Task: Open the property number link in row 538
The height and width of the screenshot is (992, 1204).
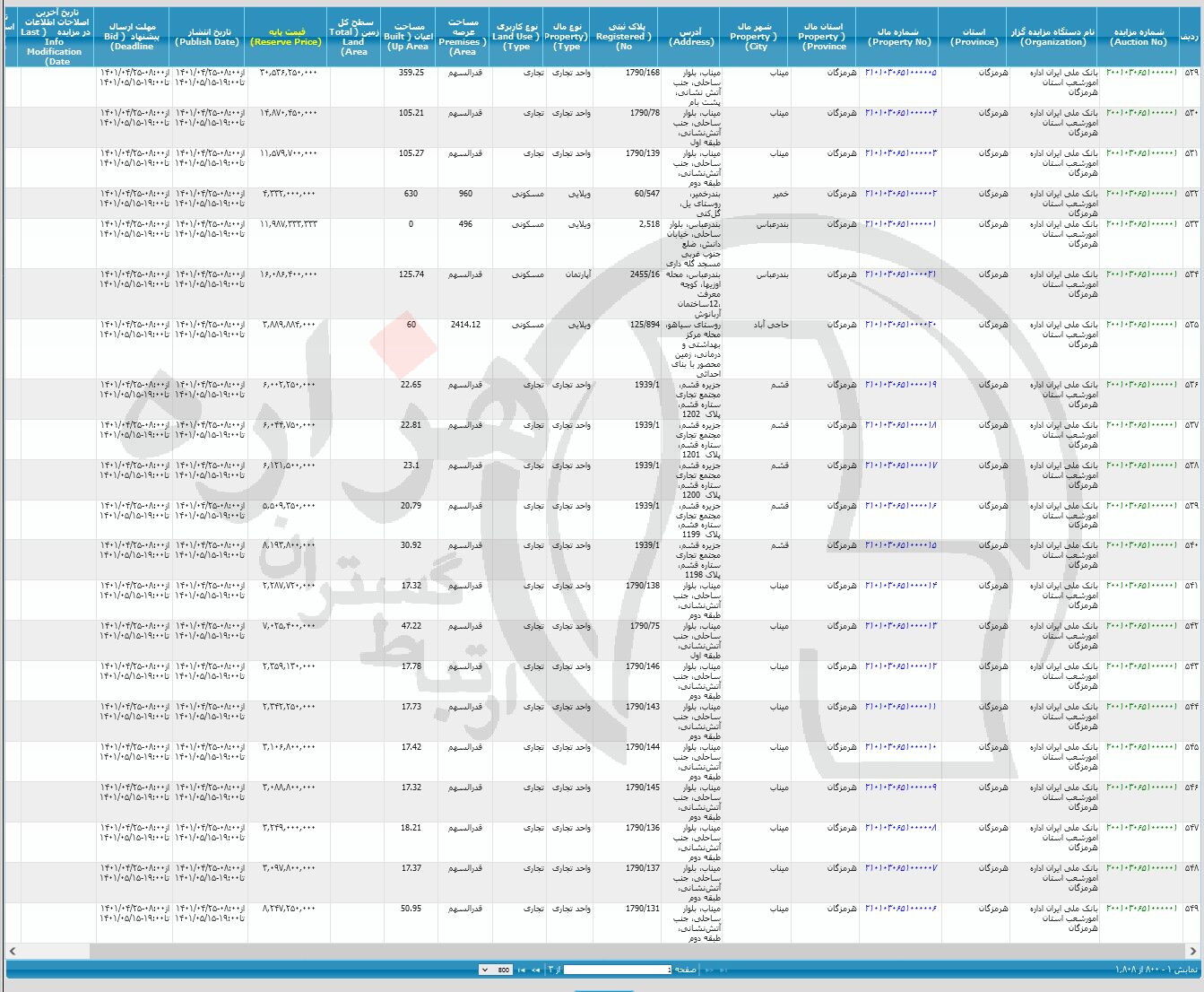Action: pyautogui.click(x=901, y=466)
